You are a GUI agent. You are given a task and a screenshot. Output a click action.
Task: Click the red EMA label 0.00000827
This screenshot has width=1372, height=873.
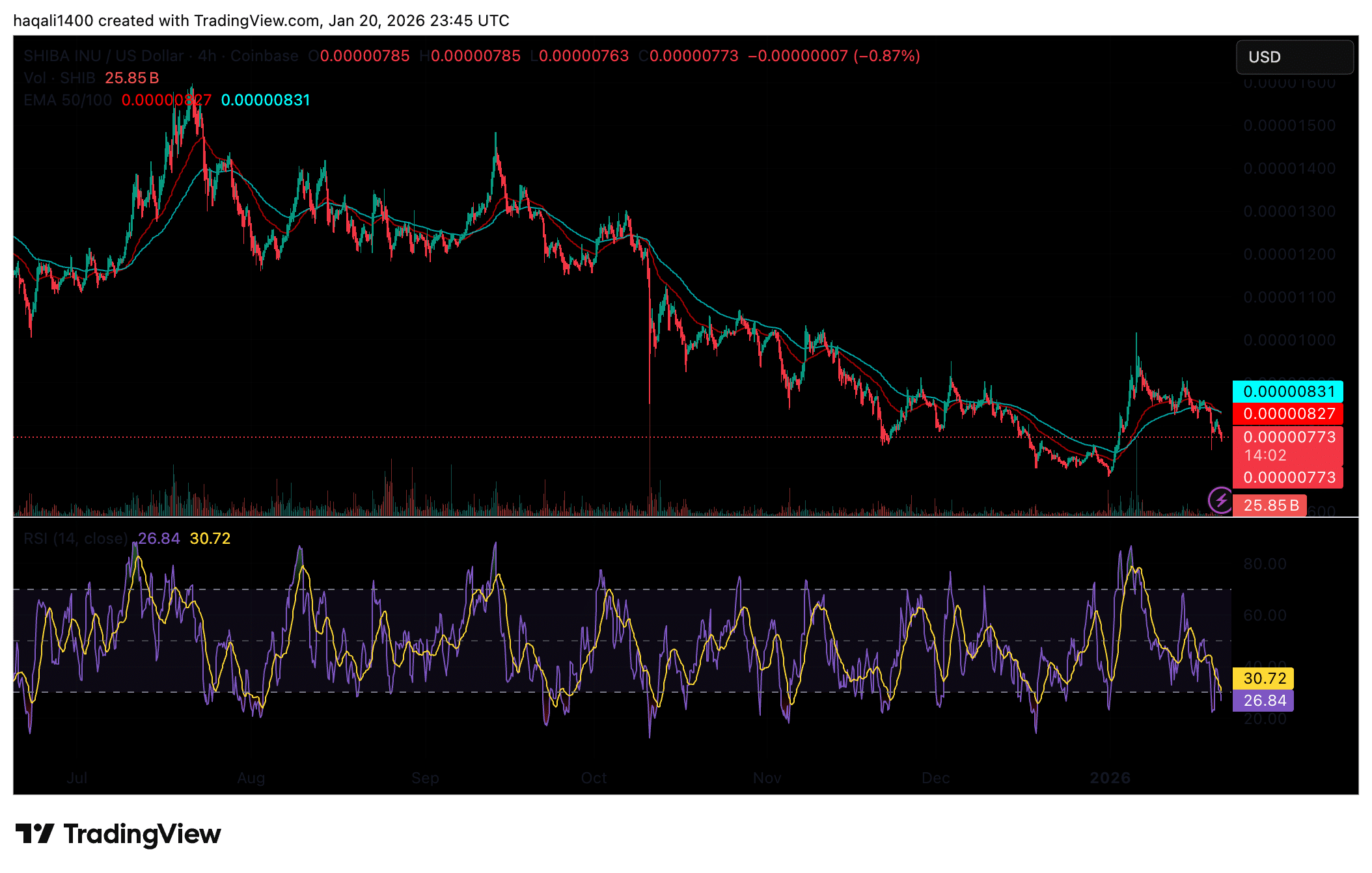[x=1287, y=414]
